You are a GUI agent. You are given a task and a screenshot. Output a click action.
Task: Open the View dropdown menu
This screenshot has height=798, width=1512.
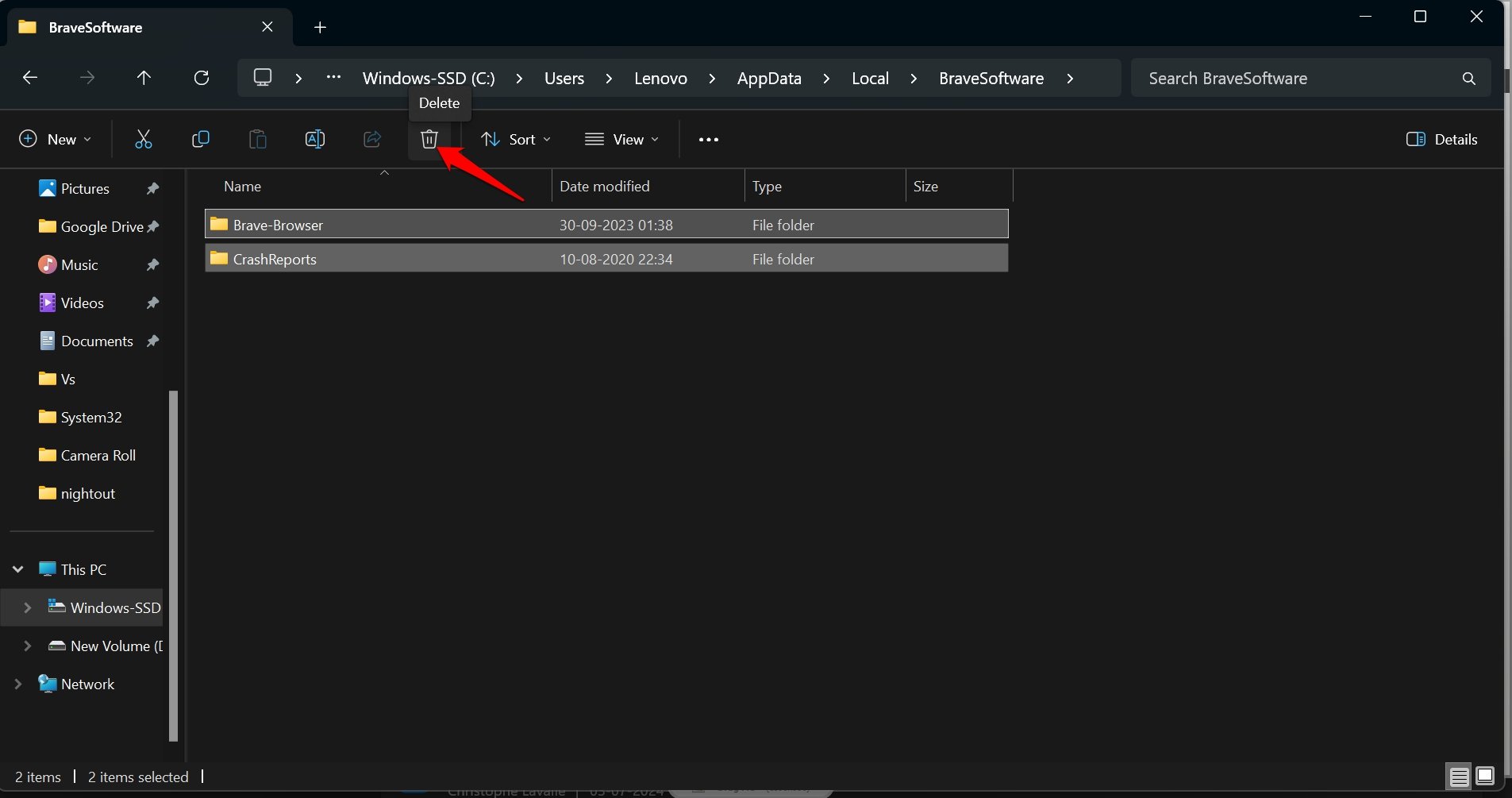click(x=621, y=140)
